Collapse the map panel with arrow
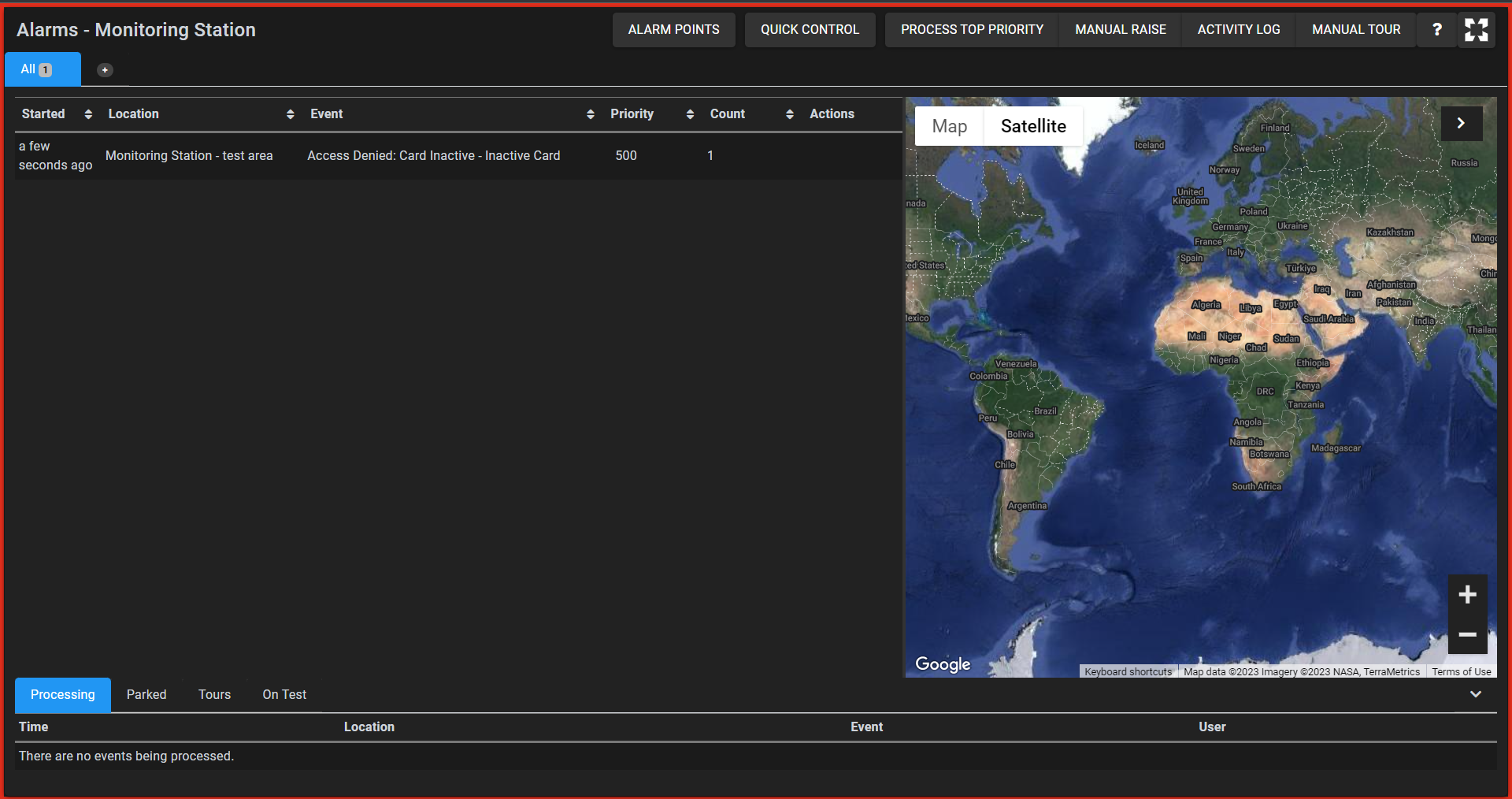The width and height of the screenshot is (1512, 799). pos(1461,123)
